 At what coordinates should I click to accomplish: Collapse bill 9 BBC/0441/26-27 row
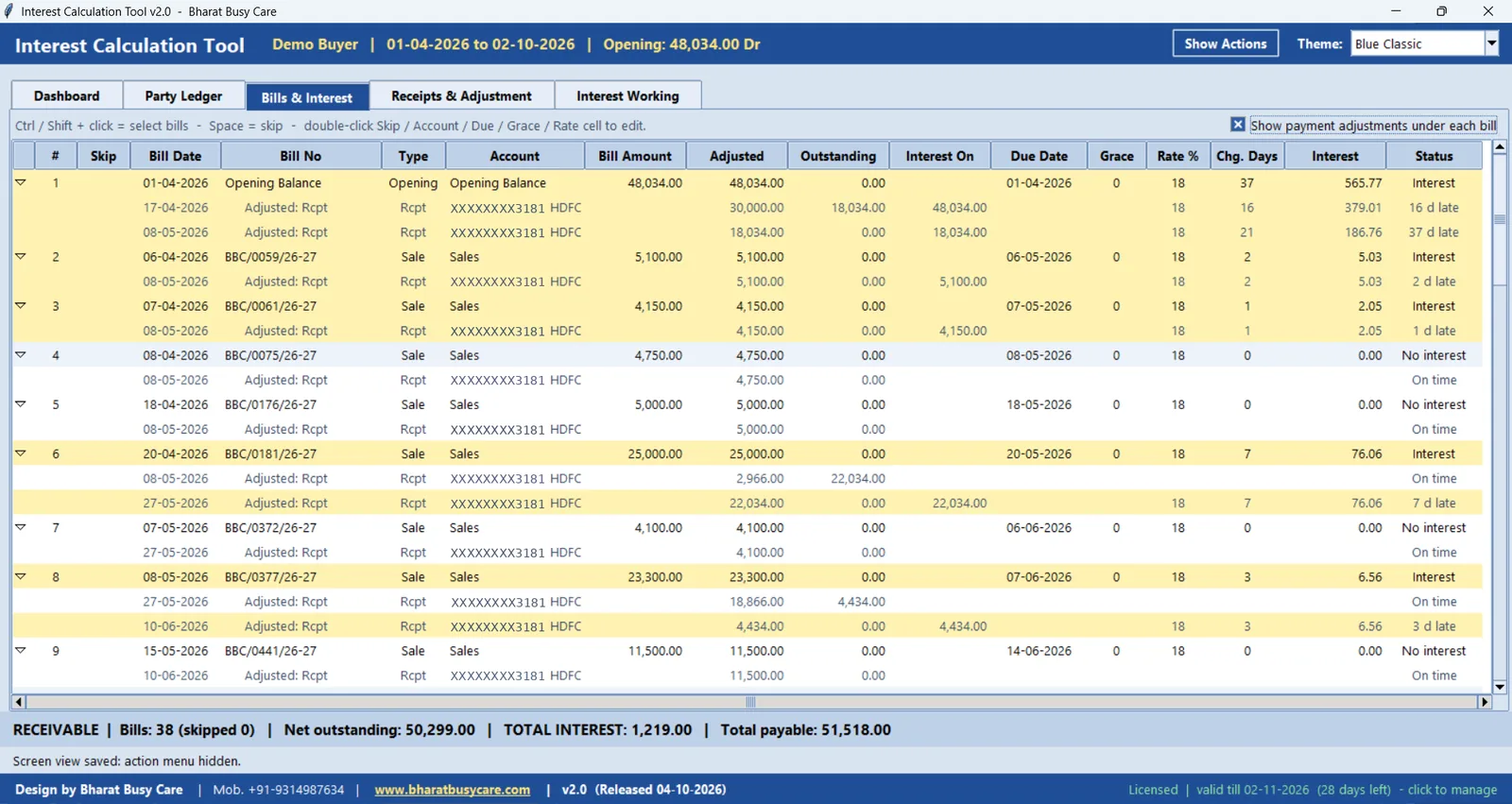(20, 650)
